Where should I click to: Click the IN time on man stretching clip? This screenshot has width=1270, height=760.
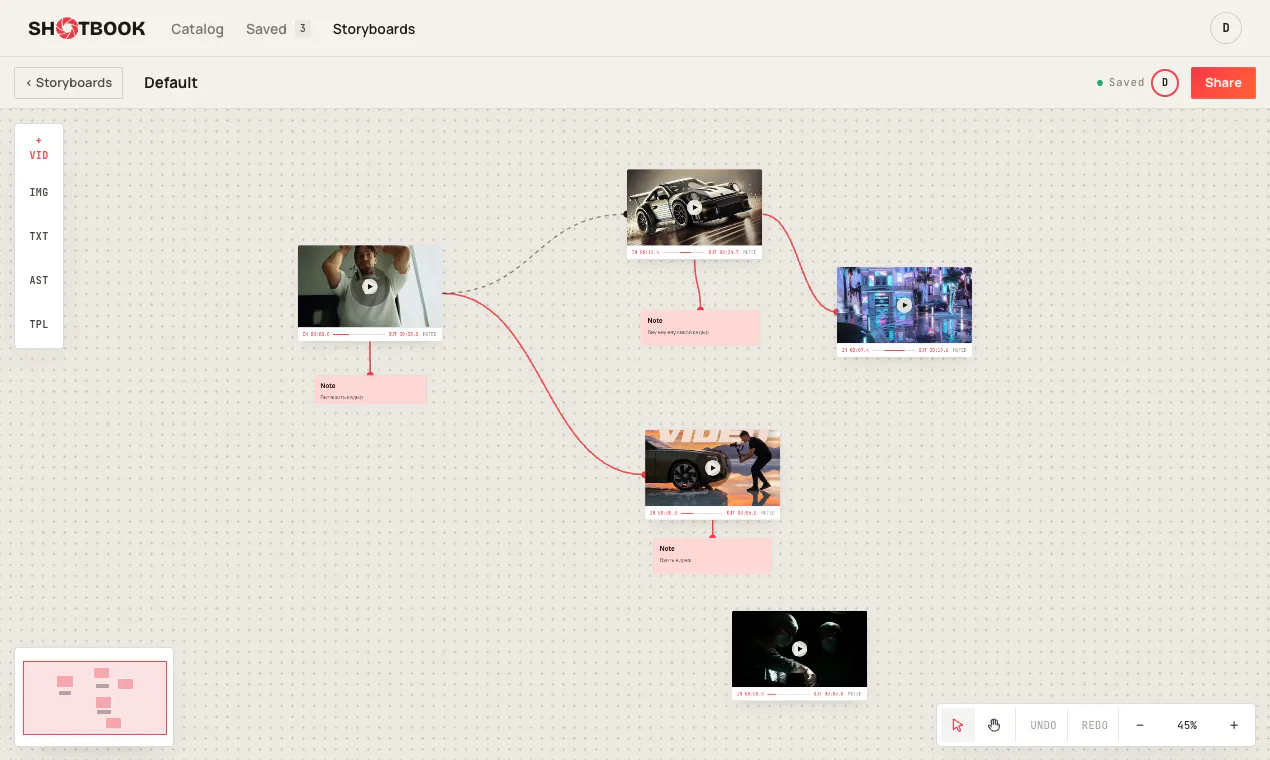(315, 334)
